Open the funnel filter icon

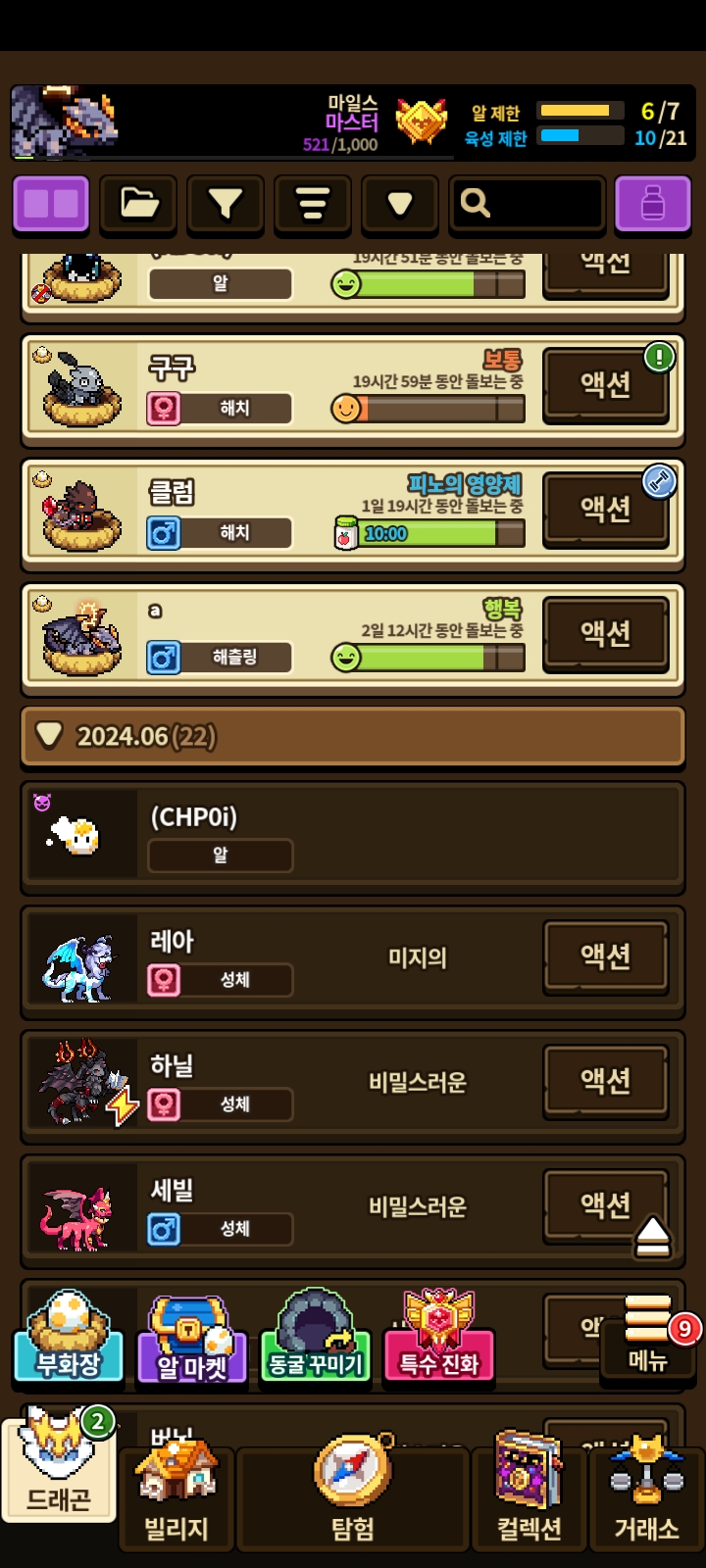click(x=226, y=204)
